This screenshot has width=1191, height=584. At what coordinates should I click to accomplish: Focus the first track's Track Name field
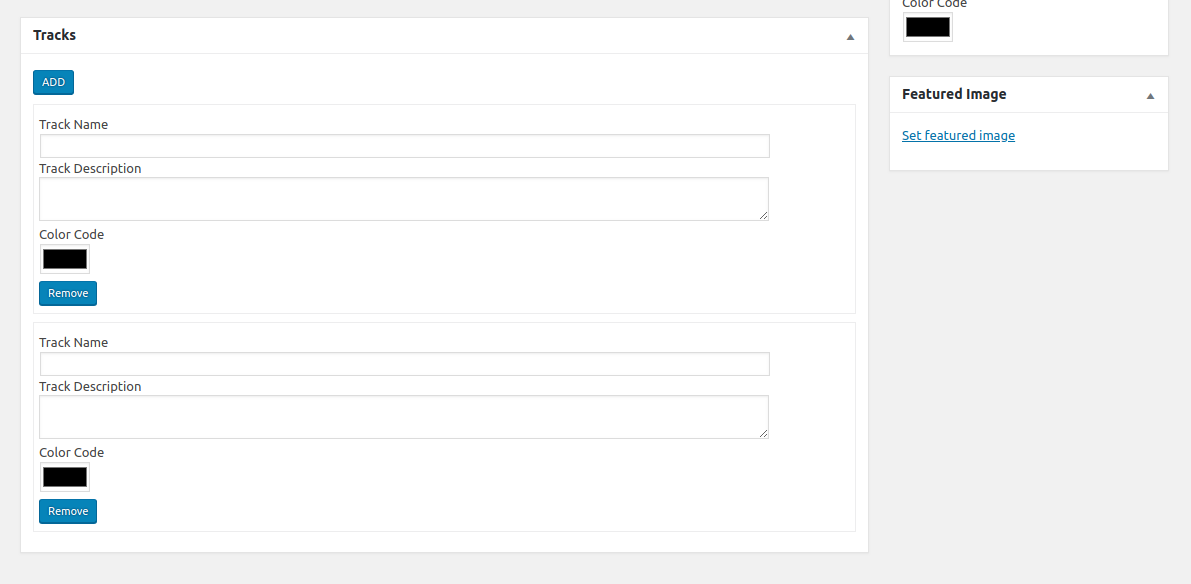(404, 146)
